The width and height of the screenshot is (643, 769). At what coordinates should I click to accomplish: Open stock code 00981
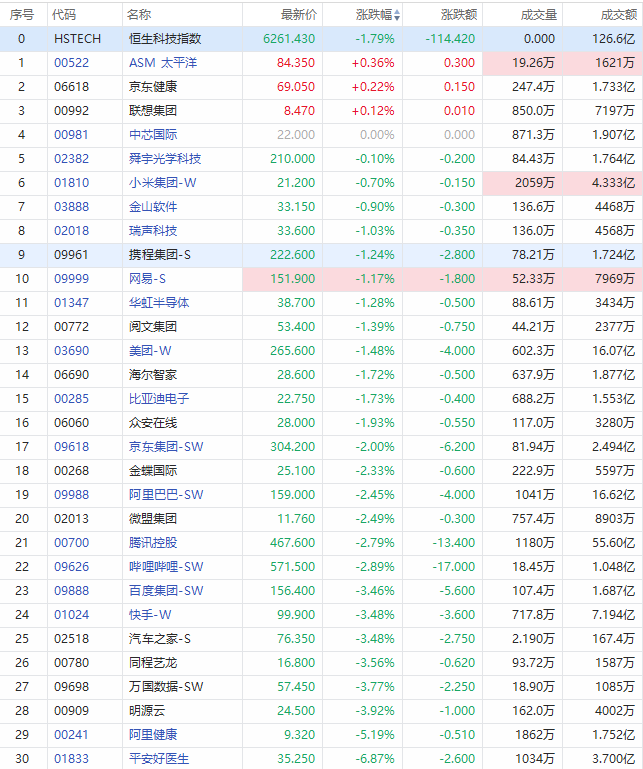72,135
